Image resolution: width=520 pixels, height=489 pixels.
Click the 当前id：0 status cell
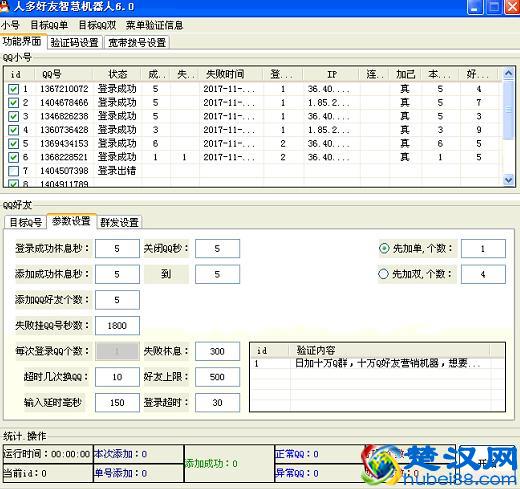coord(47,473)
